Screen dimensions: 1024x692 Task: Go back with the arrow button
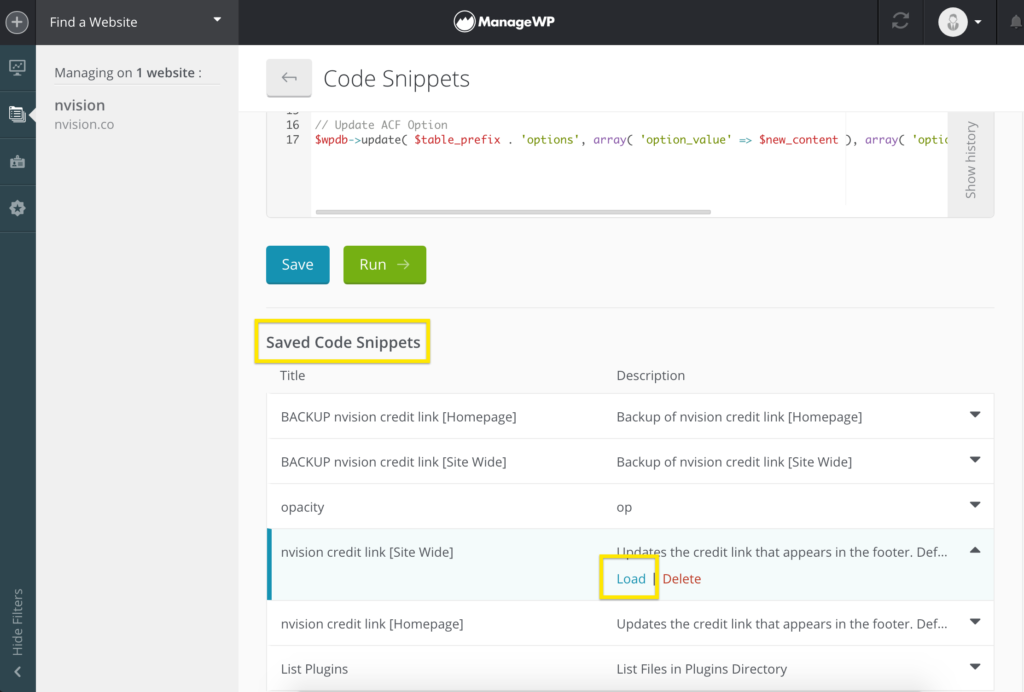pos(289,78)
